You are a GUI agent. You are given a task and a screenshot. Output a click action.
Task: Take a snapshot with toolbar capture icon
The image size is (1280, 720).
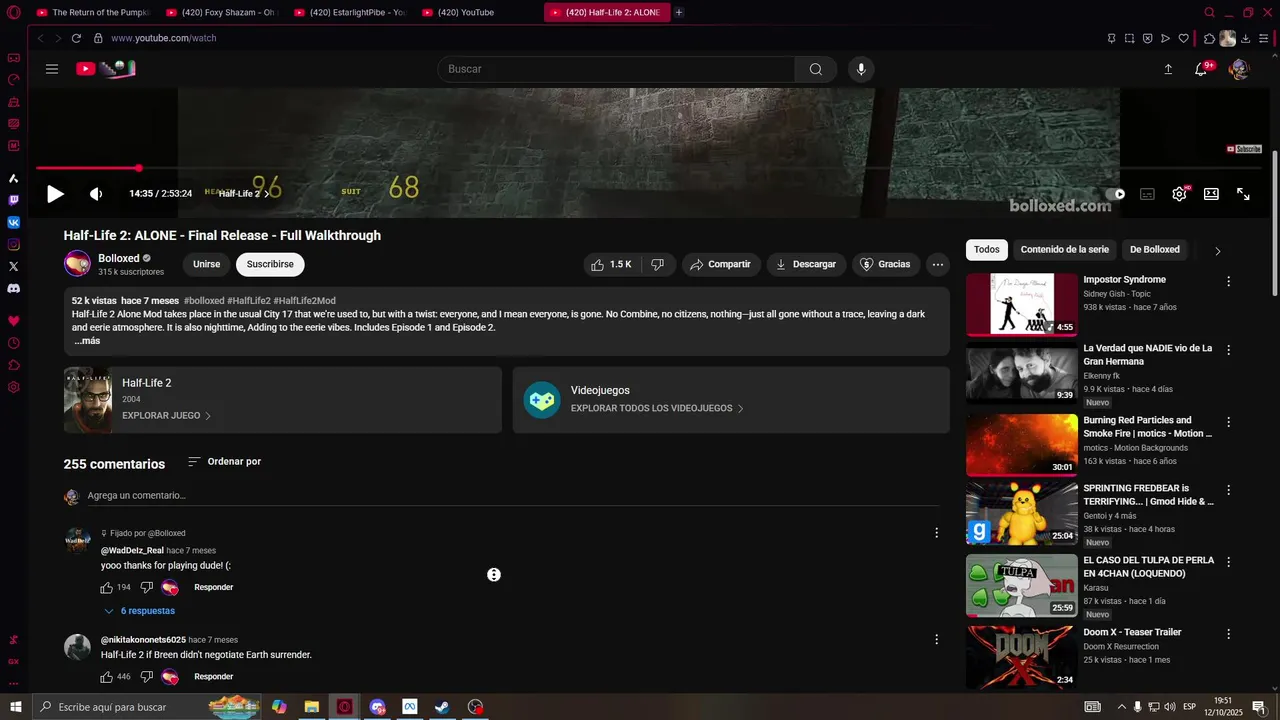[x=1129, y=38]
